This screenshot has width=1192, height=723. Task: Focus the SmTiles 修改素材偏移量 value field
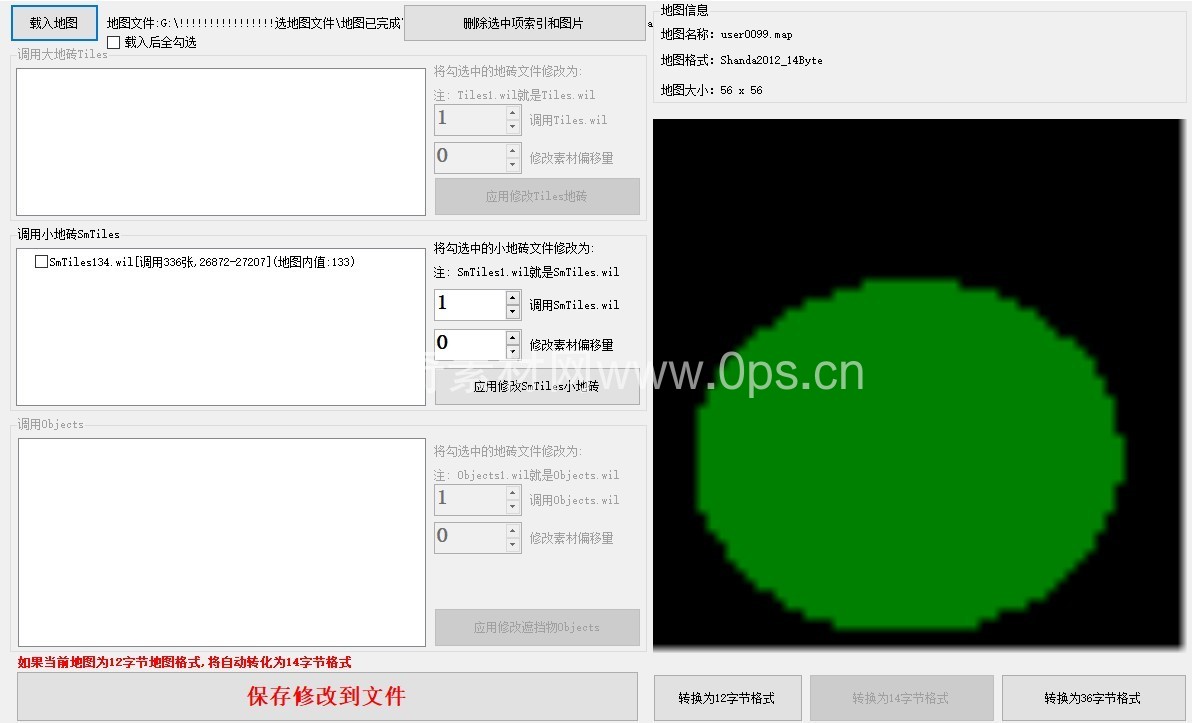click(x=469, y=345)
